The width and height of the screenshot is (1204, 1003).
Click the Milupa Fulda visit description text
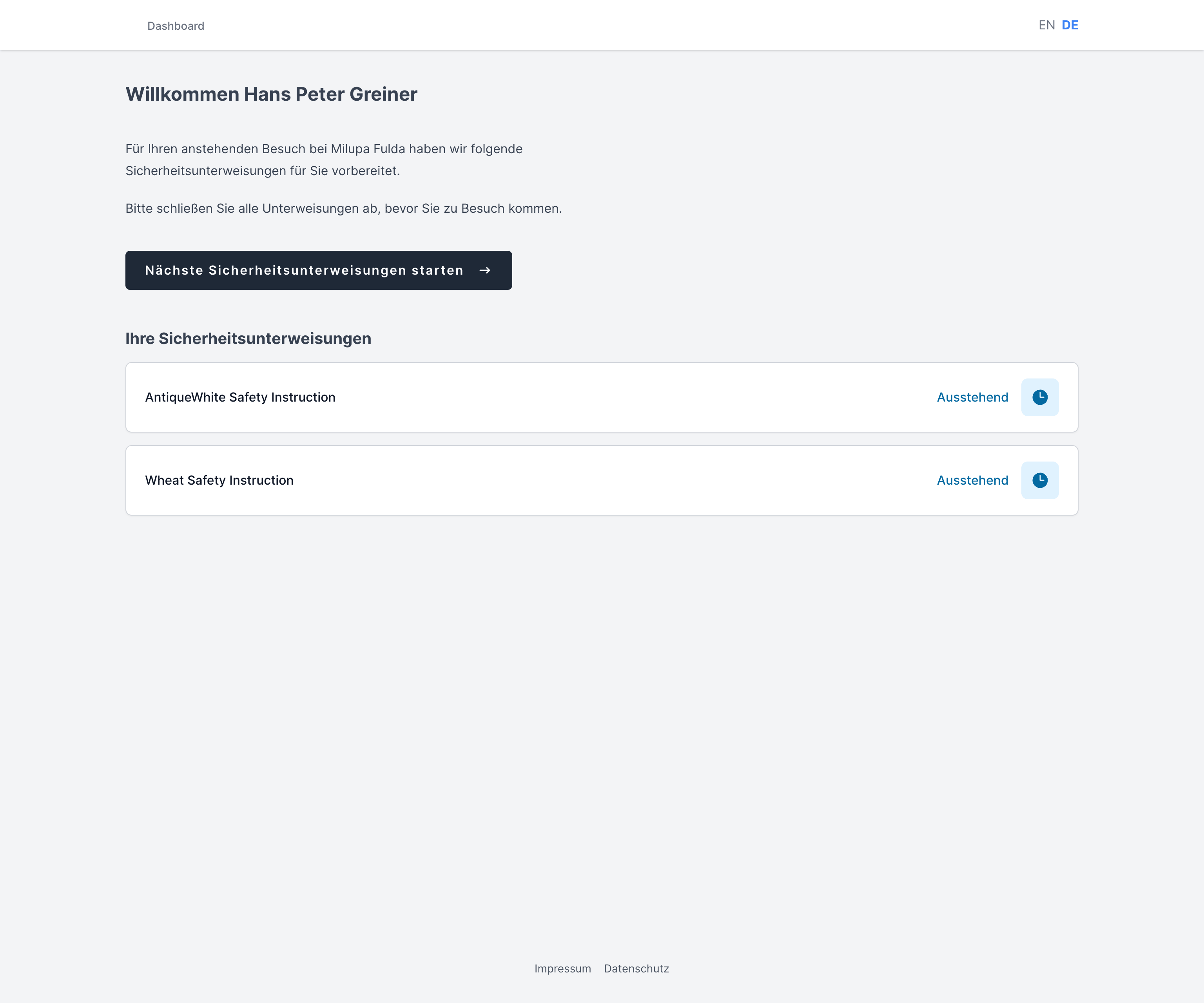(324, 160)
